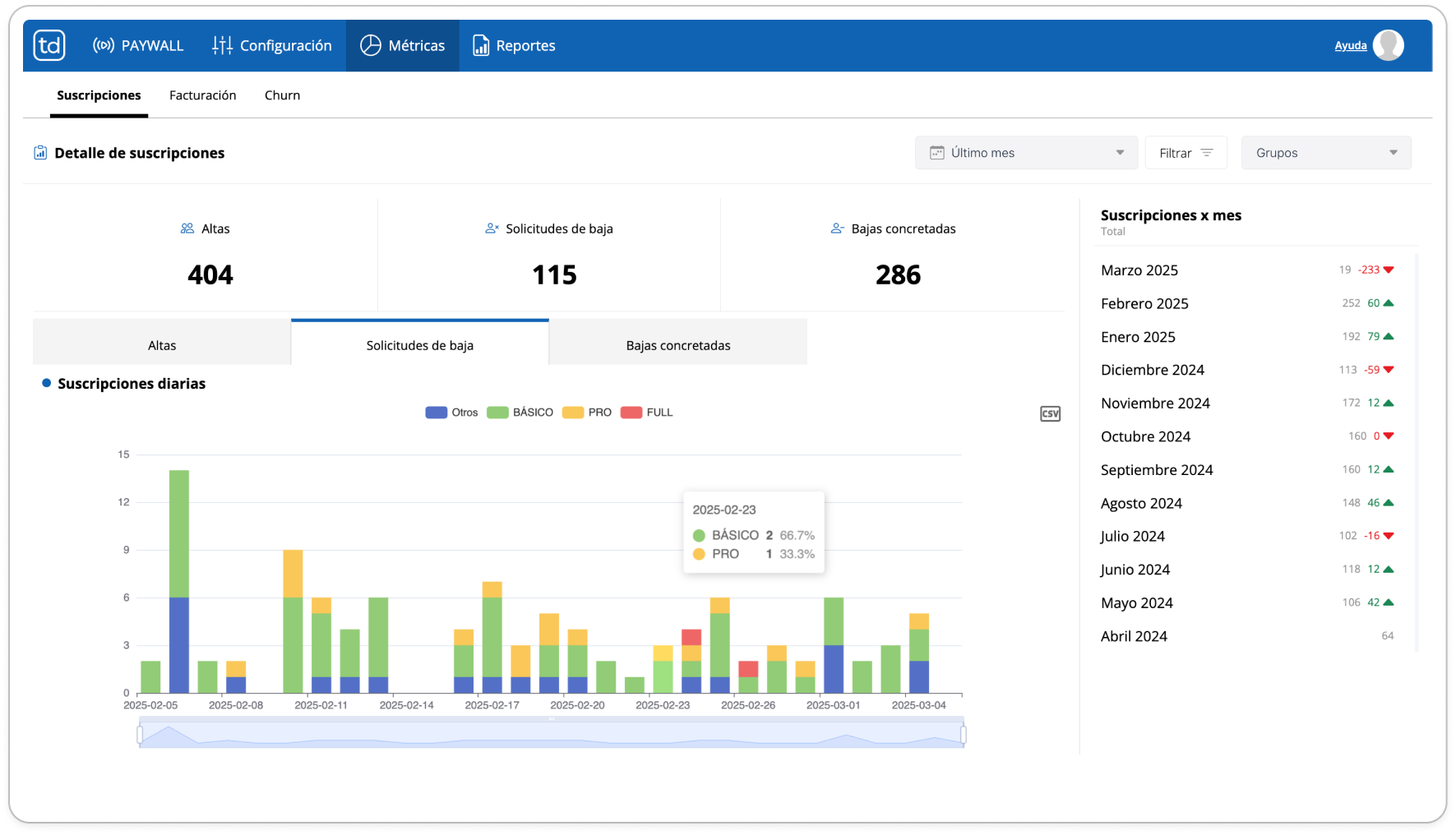Toggle PRO series in legend
The height and width of the screenshot is (835, 1456).
[x=587, y=413]
